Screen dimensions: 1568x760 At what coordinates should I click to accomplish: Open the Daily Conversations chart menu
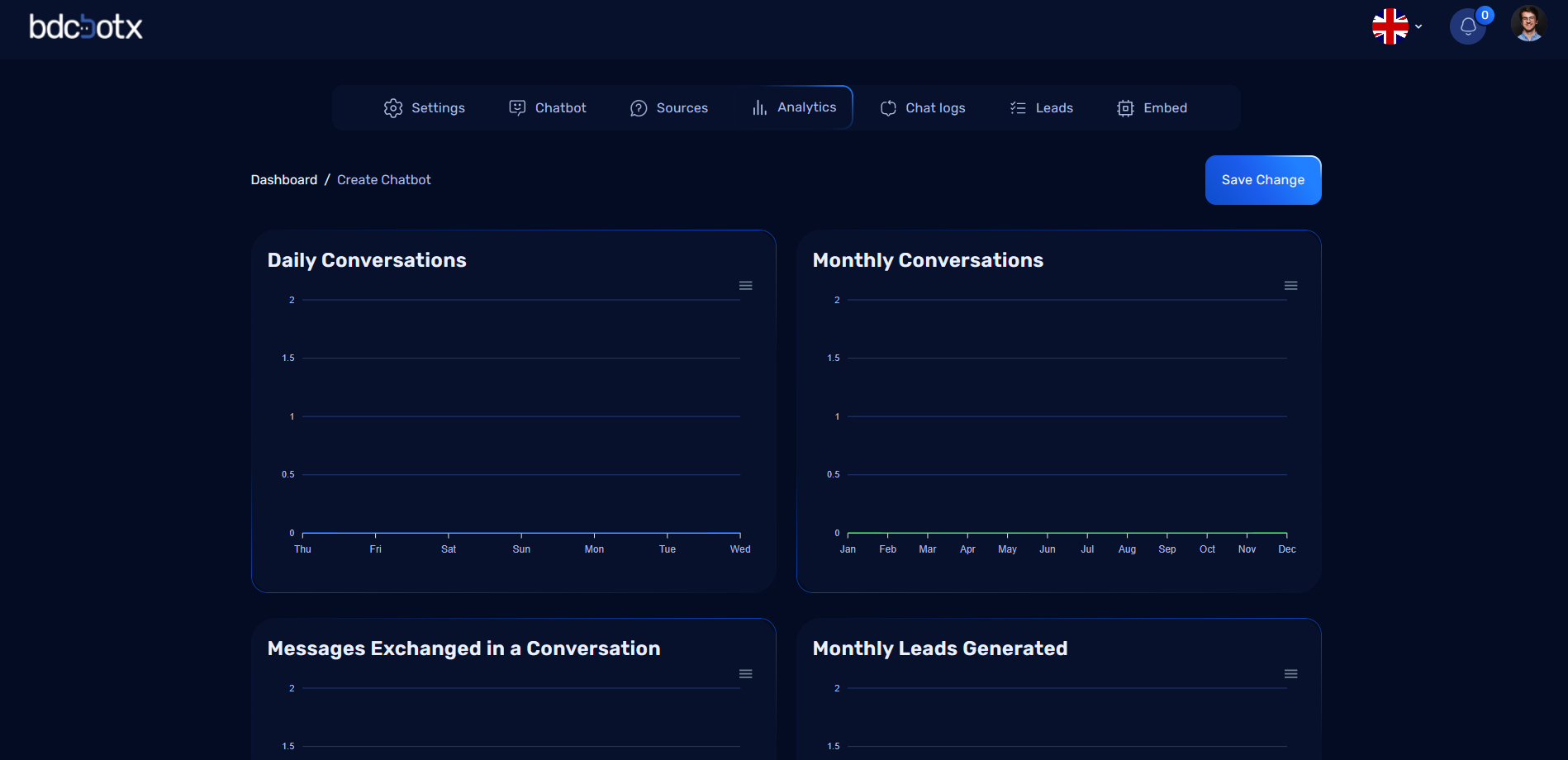click(745, 285)
